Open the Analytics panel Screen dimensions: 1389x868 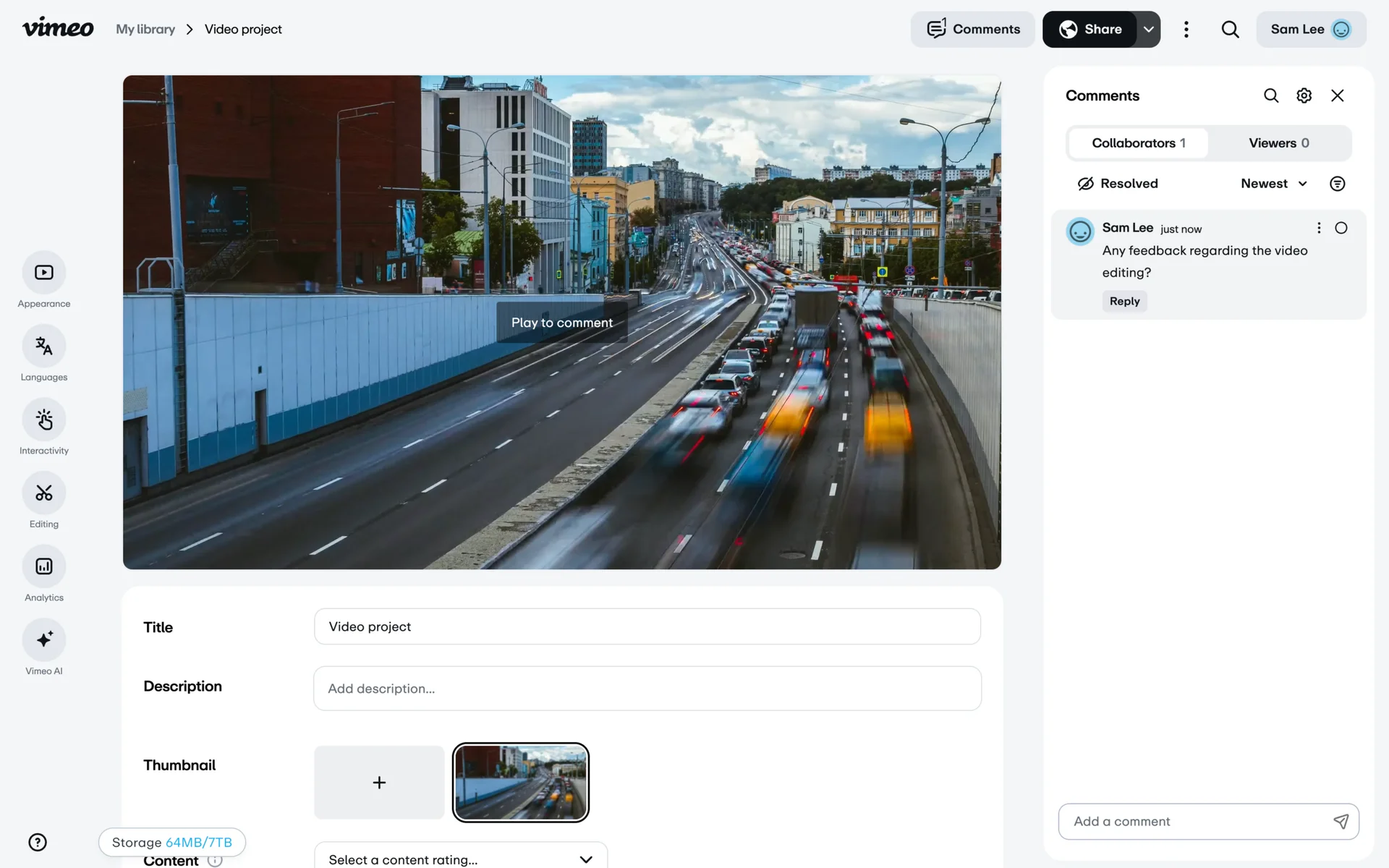tap(44, 566)
